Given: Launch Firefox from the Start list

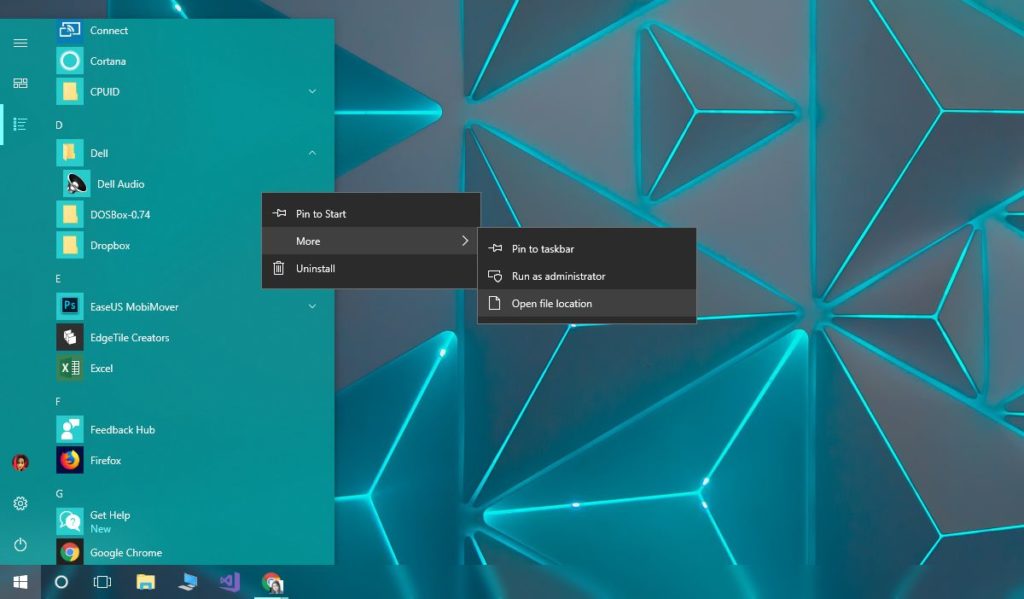Looking at the screenshot, I should pyautogui.click(x=105, y=461).
